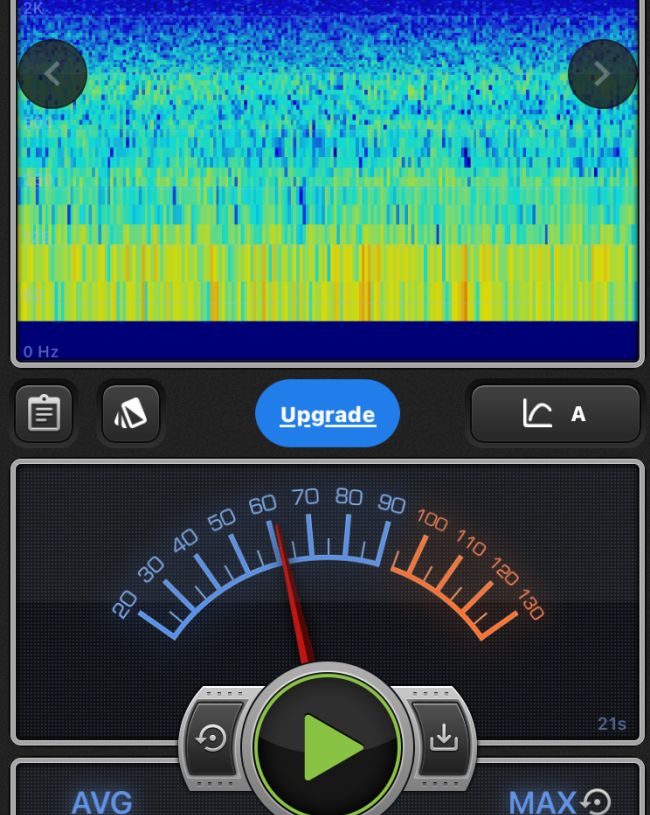This screenshot has height=815, width=650.
Task: Click the 2K frequency axis label
Action: click(34, 8)
